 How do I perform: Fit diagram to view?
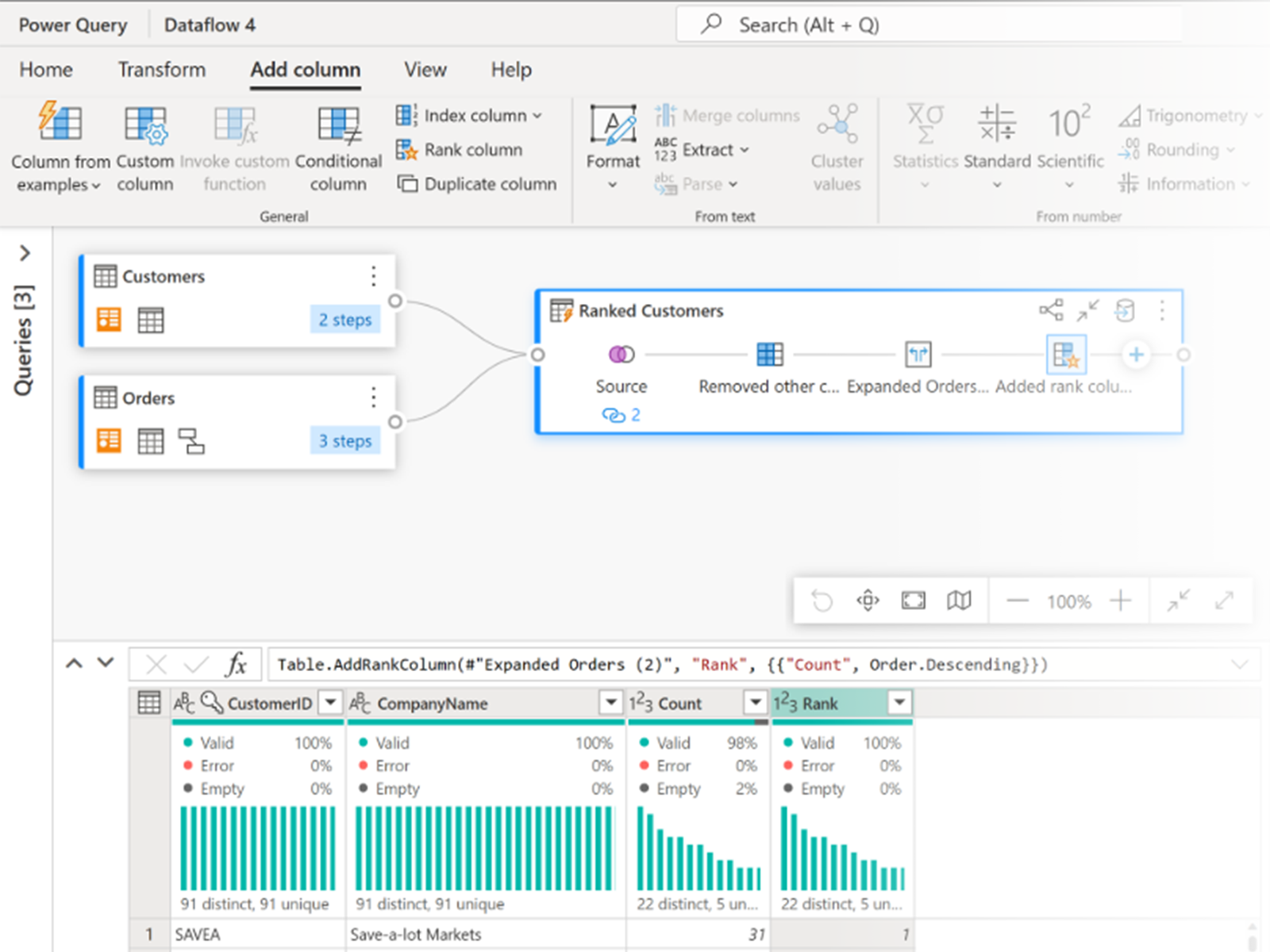tap(914, 601)
